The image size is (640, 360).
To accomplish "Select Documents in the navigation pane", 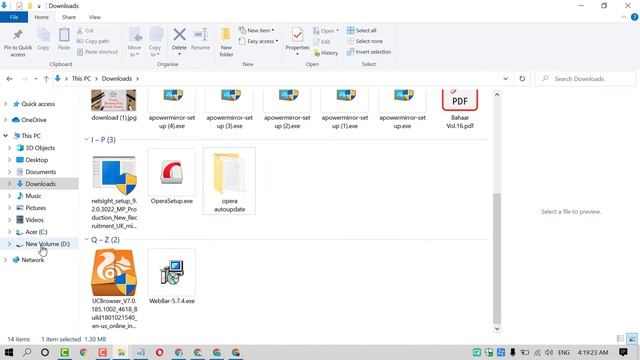I will point(40,172).
